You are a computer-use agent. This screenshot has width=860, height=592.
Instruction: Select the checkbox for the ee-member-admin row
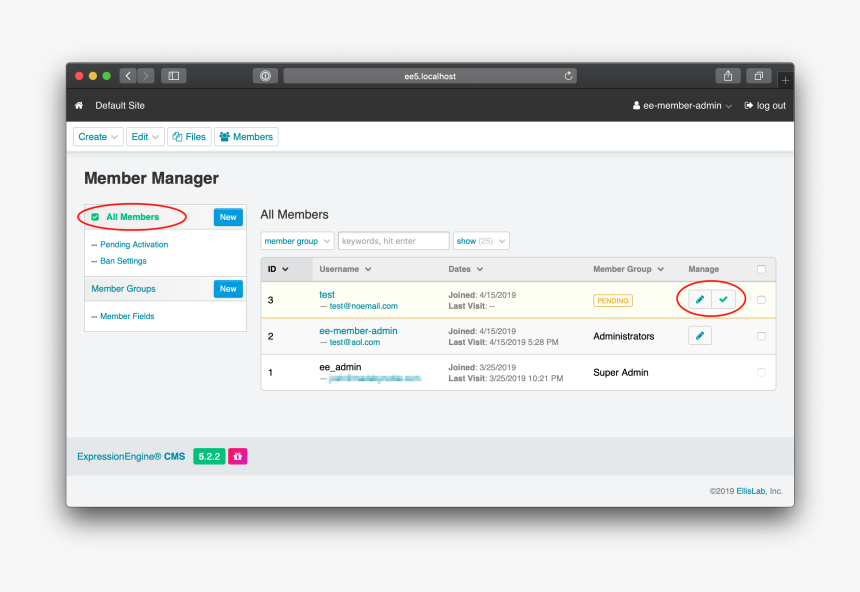(761, 336)
